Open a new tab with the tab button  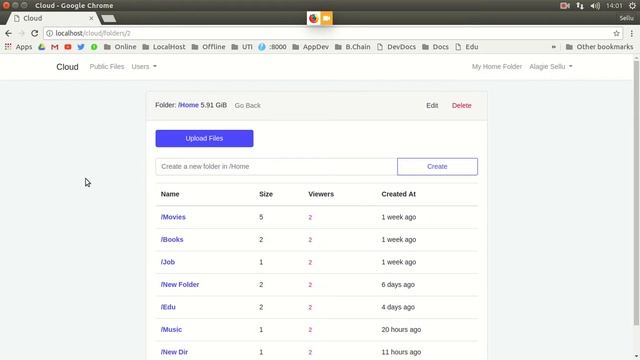pos(108,18)
